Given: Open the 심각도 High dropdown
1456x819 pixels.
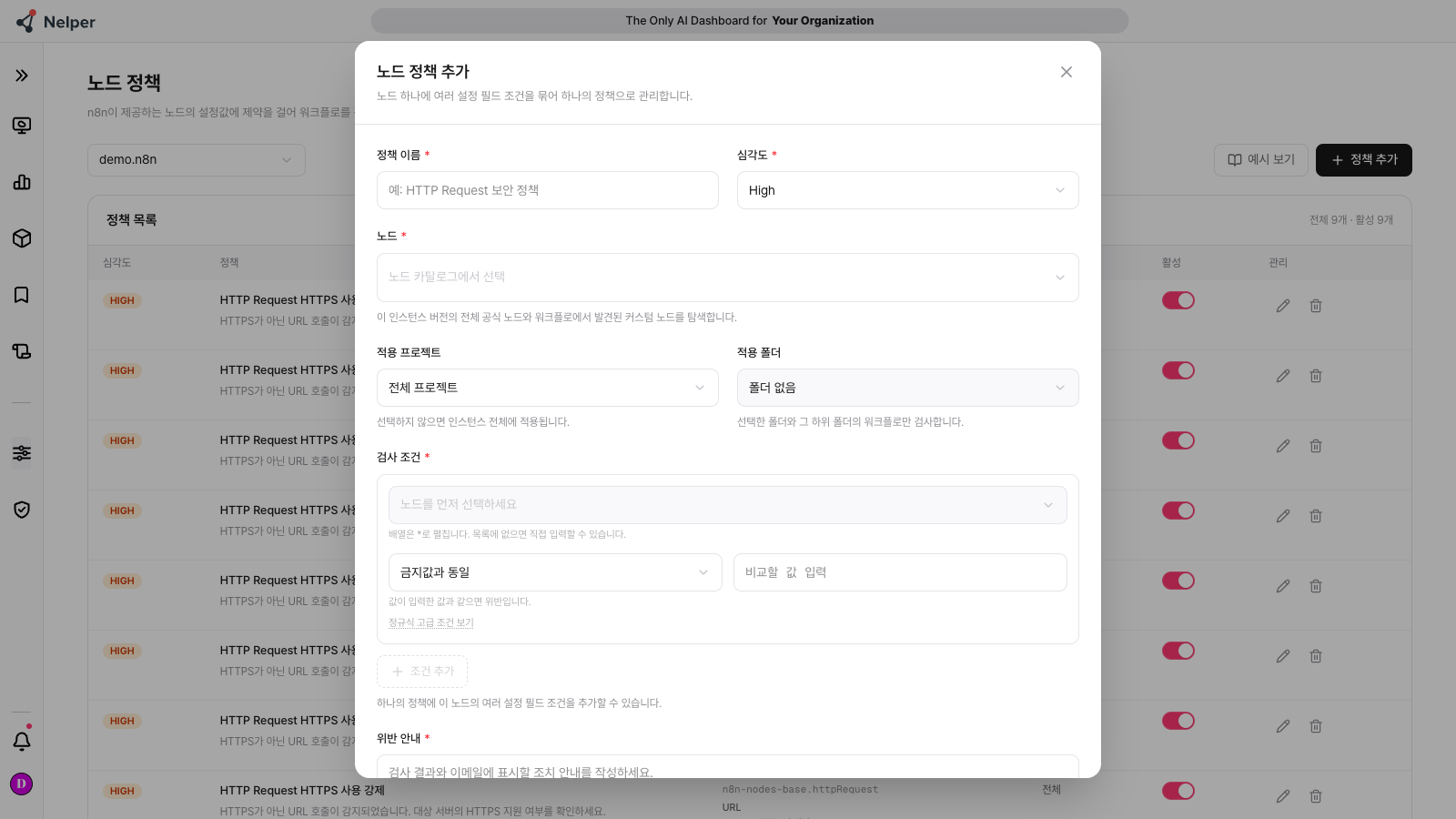Looking at the screenshot, I should point(908,190).
